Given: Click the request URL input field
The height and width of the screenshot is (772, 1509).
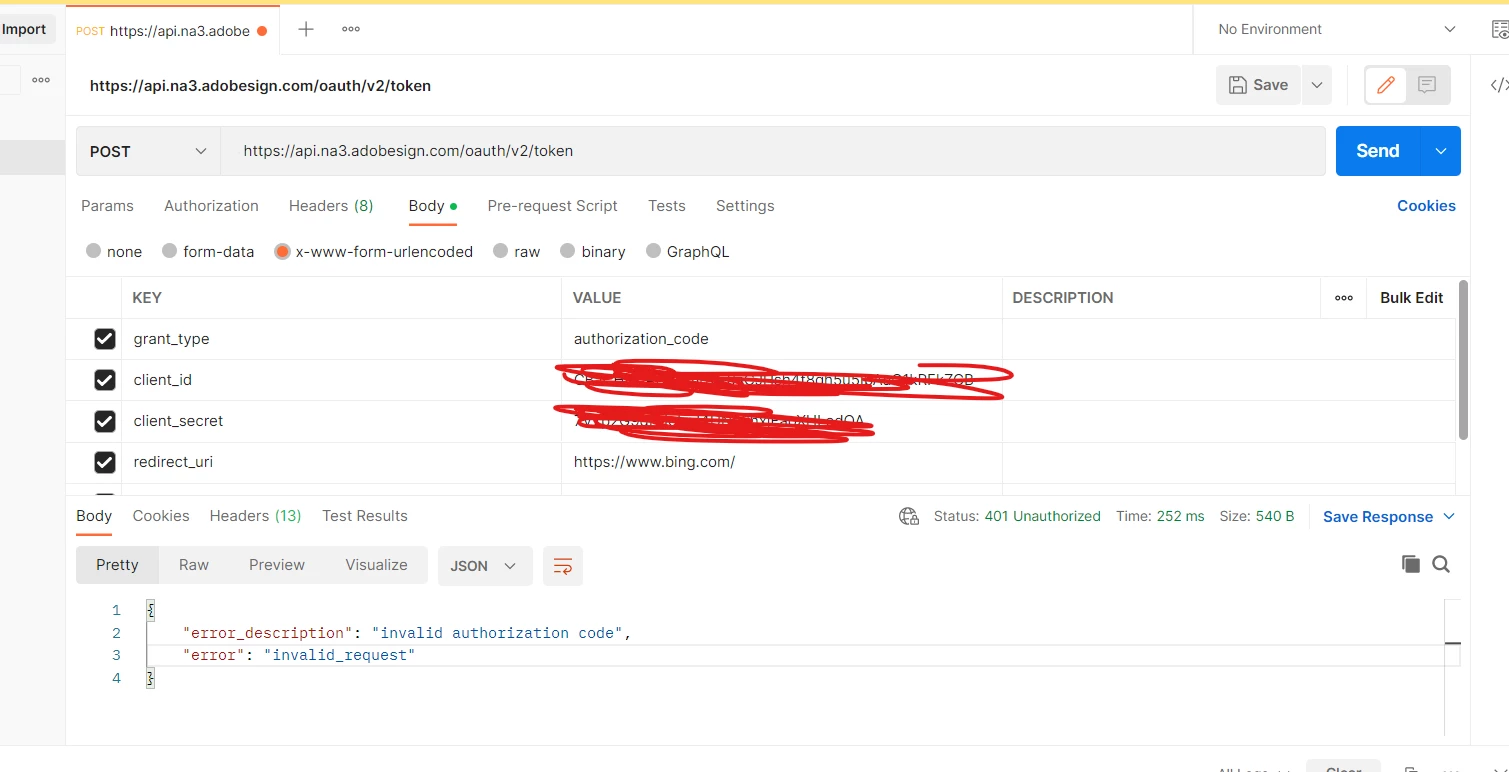Looking at the screenshot, I should [773, 151].
